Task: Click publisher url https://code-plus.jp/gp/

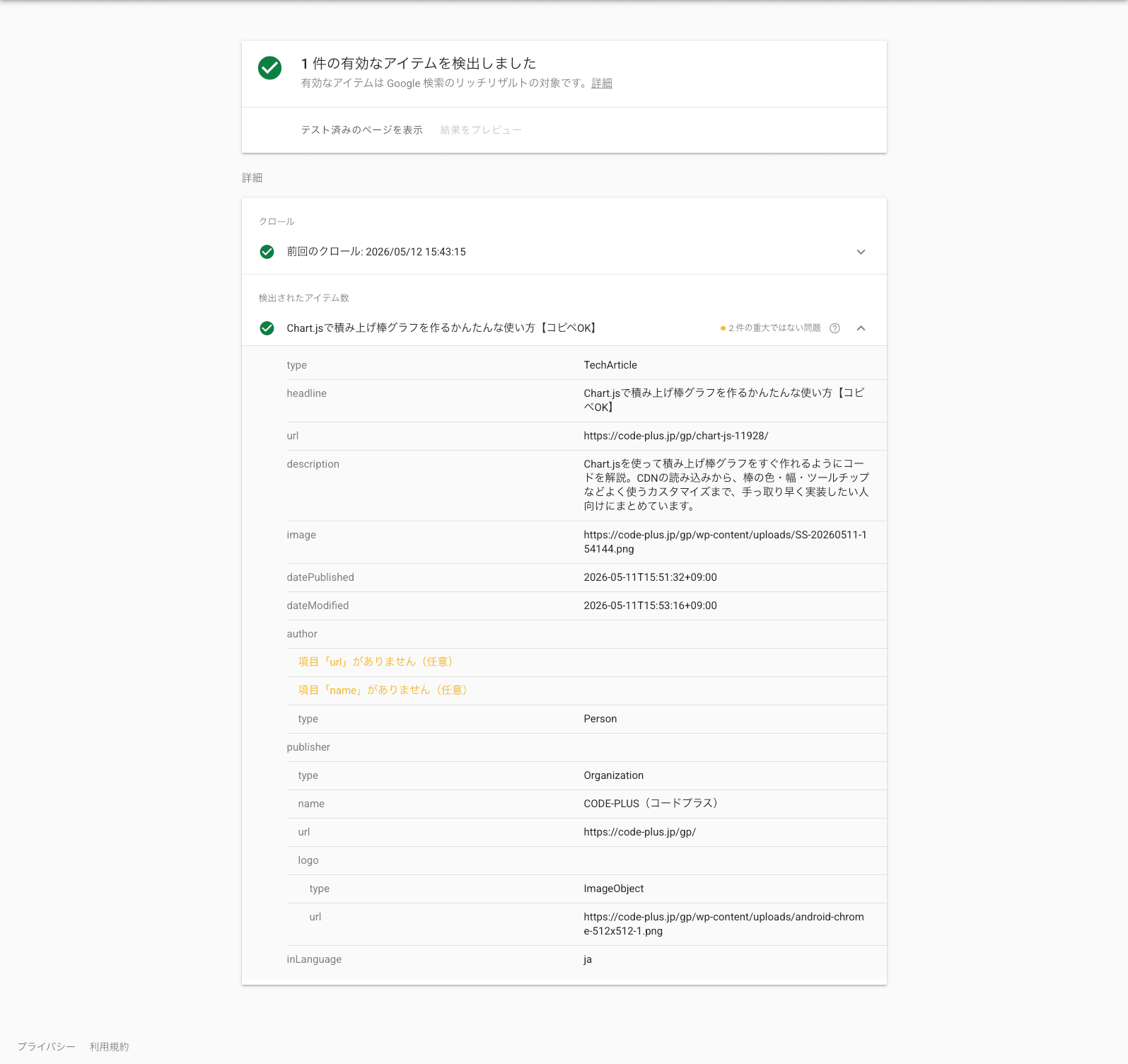Action: (640, 832)
